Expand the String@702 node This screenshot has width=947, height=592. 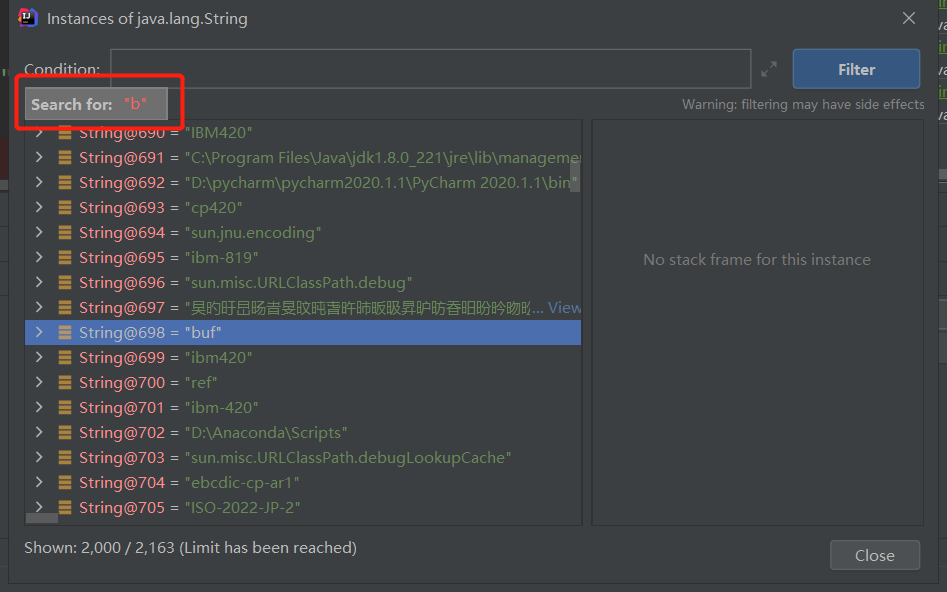click(x=39, y=433)
